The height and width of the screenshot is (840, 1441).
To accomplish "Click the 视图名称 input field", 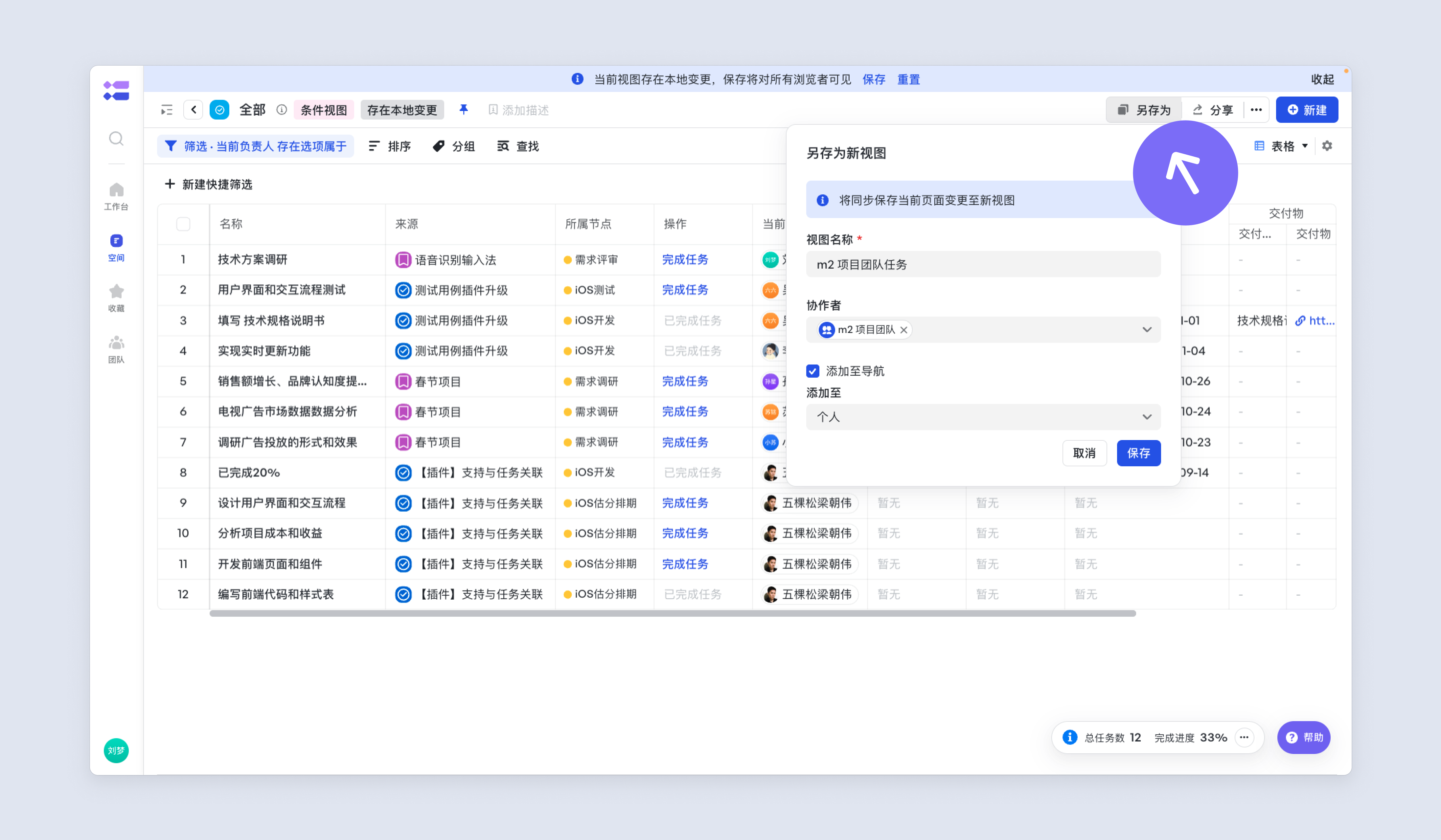I will click(x=983, y=265).
